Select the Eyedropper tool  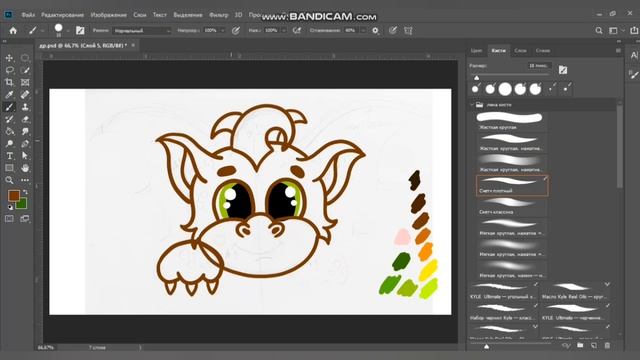point(9,94)
